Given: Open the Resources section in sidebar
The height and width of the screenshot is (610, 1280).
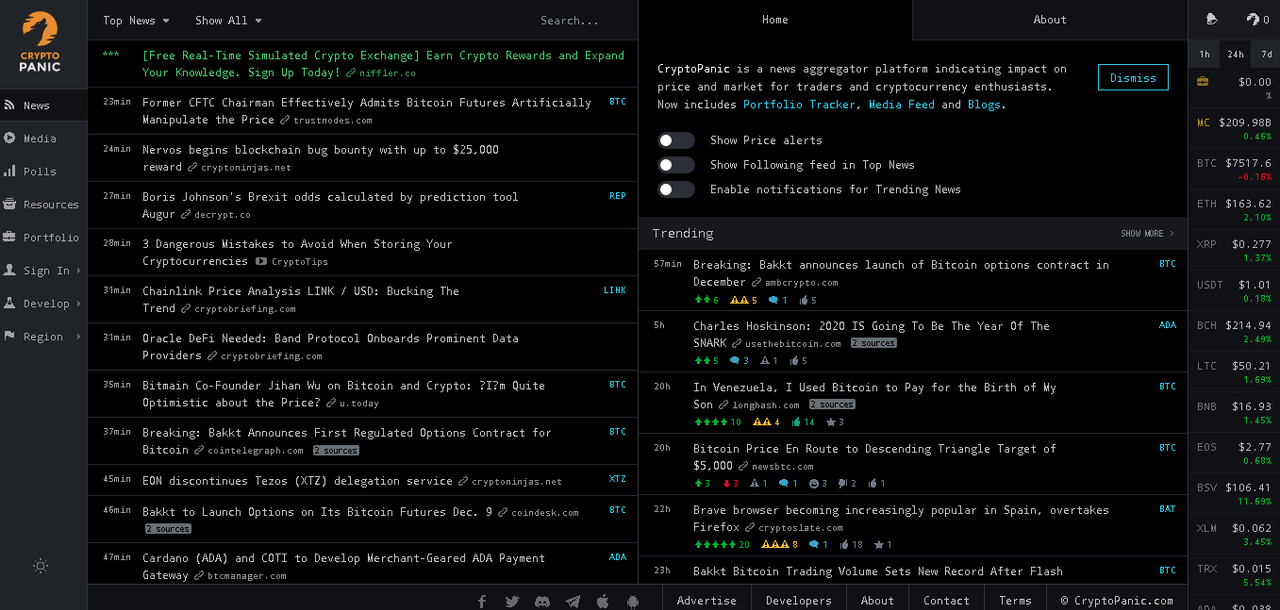Looking at the screenshot, I should tap(43, 204).
